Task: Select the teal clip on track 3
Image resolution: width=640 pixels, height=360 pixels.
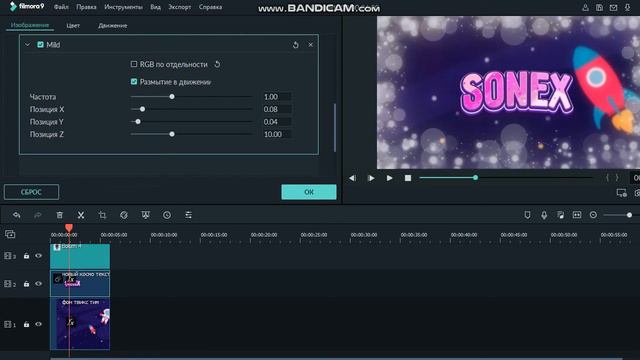Action: pos(80,256)
